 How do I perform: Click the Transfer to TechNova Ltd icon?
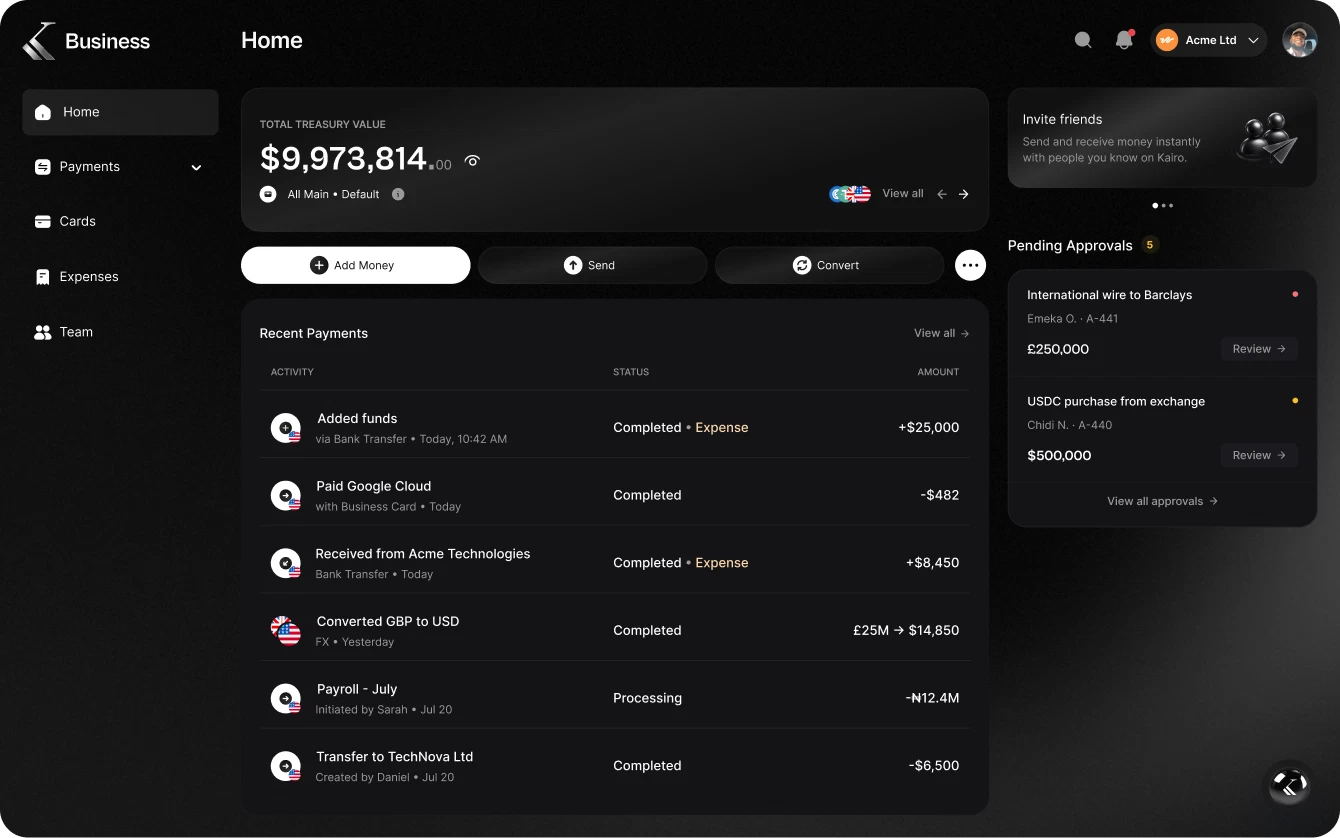point(286,766)
